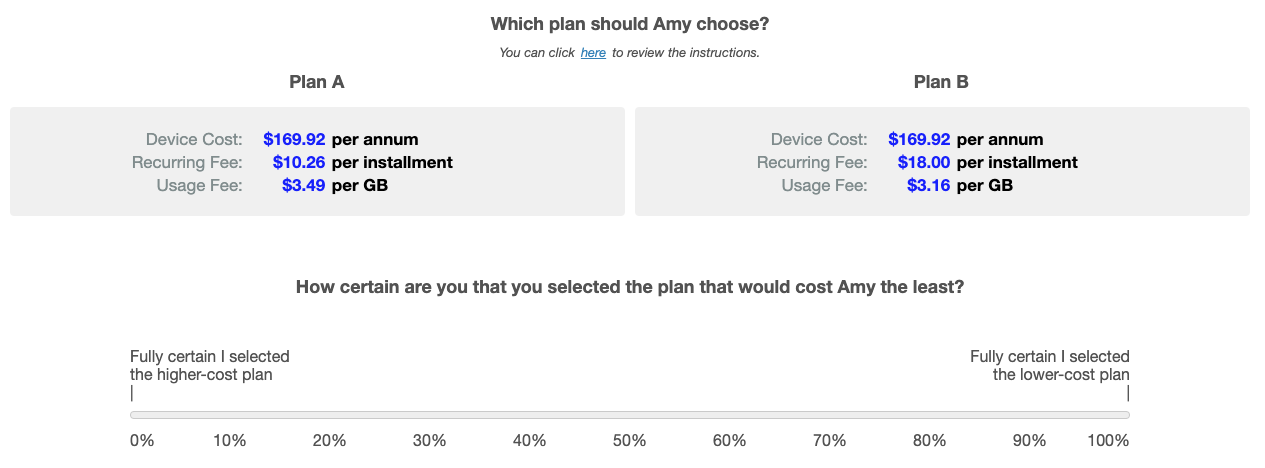Open the 'here' instructions link
The width and height of the screenshot is (1265, 468).
click(593, 52)
